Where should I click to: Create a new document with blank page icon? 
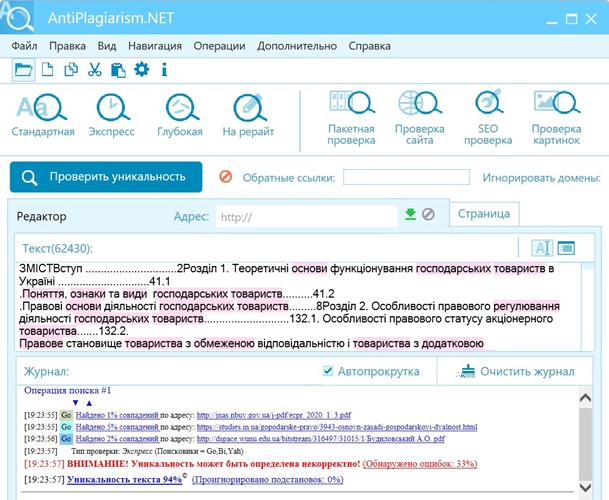point(47,70)
